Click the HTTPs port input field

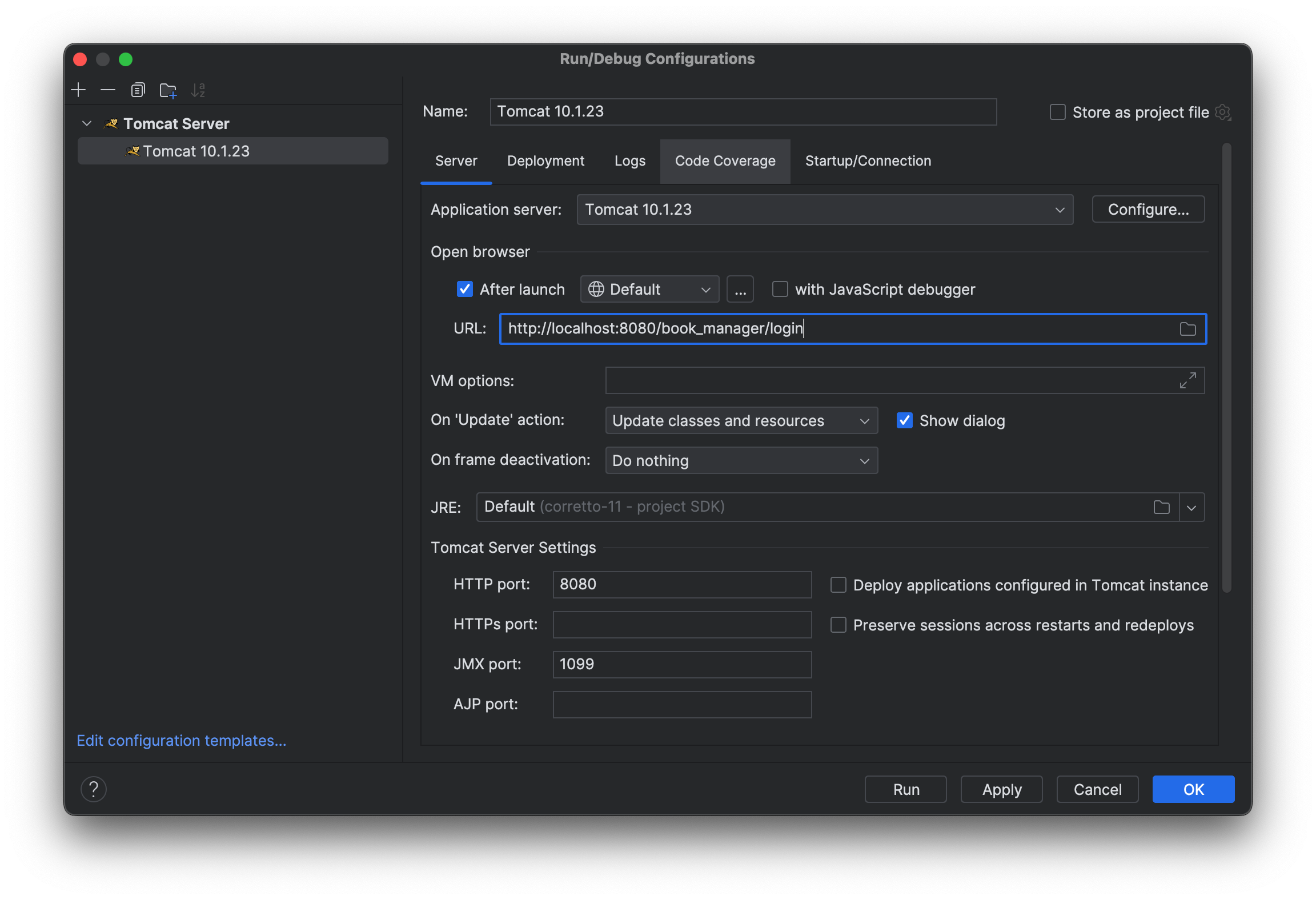click(681, 624)
